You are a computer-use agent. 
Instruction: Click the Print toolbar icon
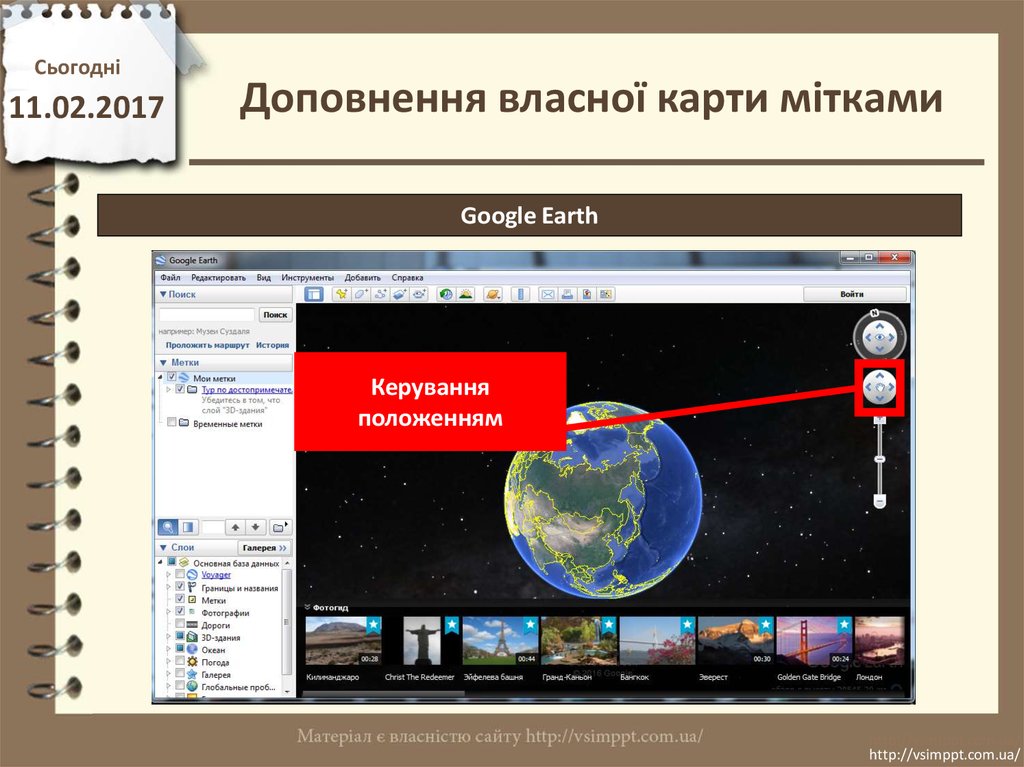tap(567, 294)
